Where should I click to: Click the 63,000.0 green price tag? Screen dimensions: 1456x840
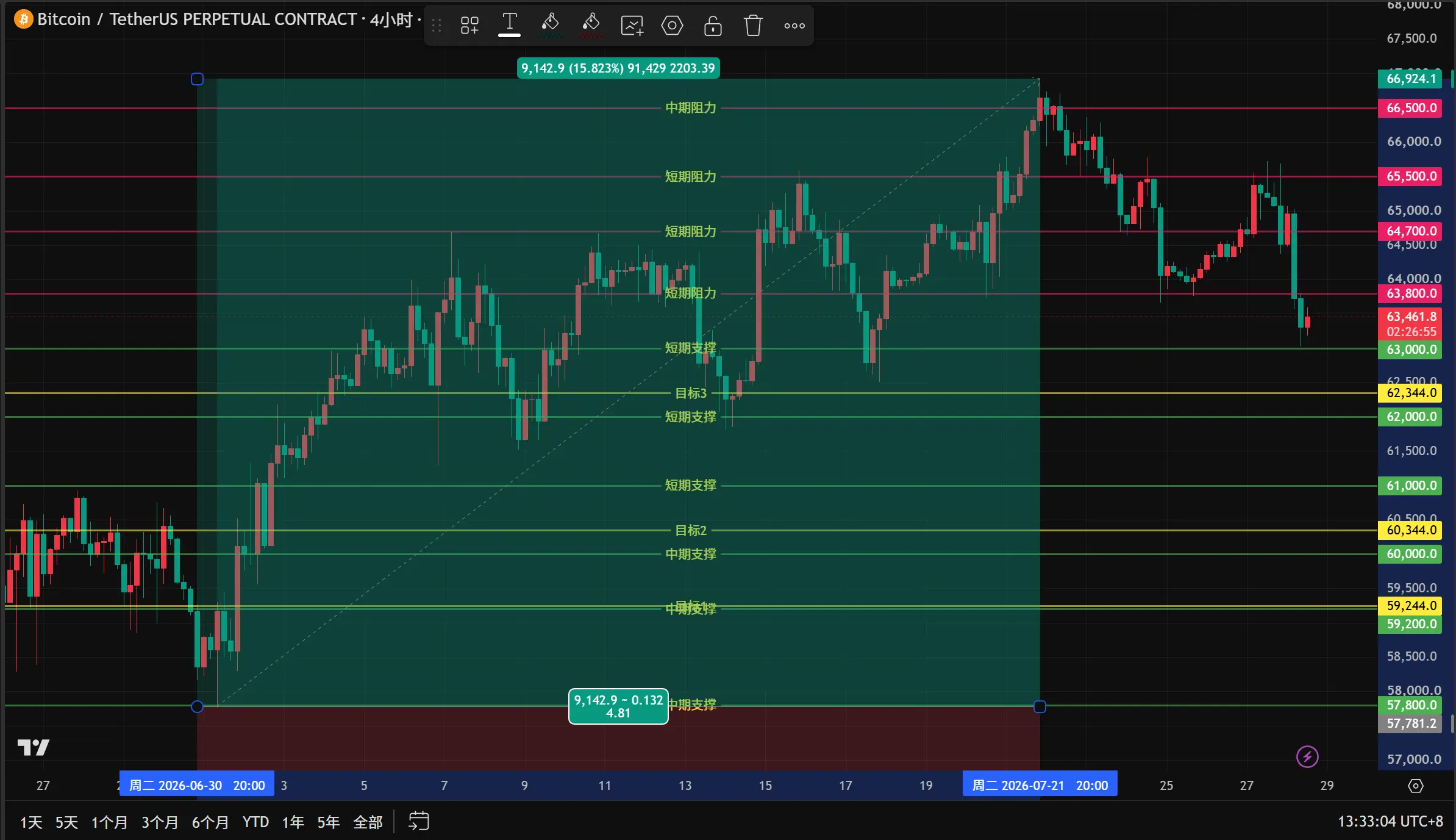1410,350
